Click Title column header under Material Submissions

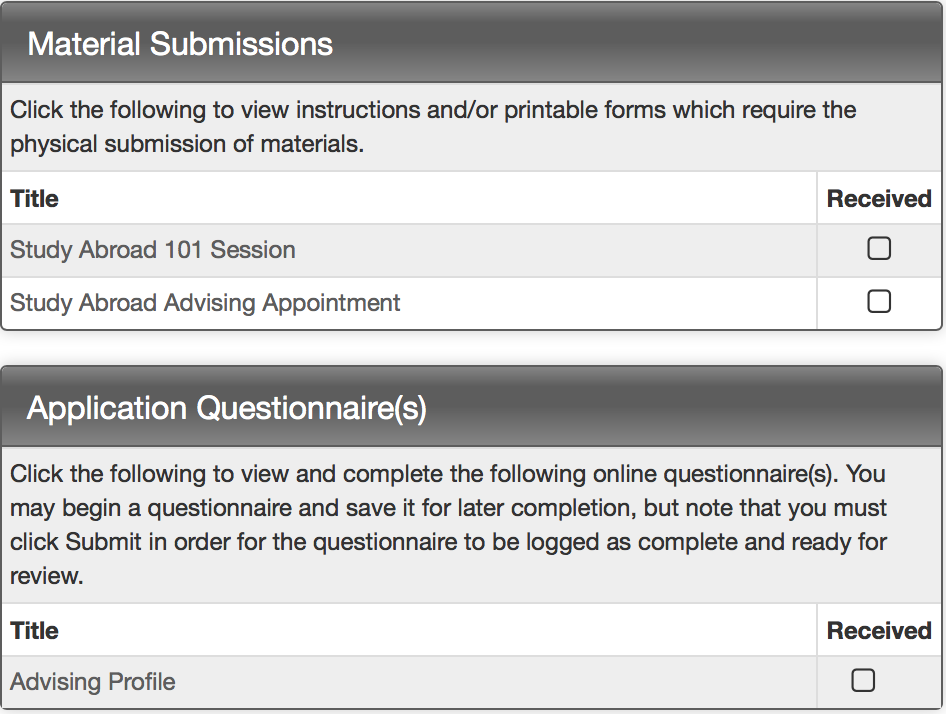pyautogui.click(x=35, y=199)
